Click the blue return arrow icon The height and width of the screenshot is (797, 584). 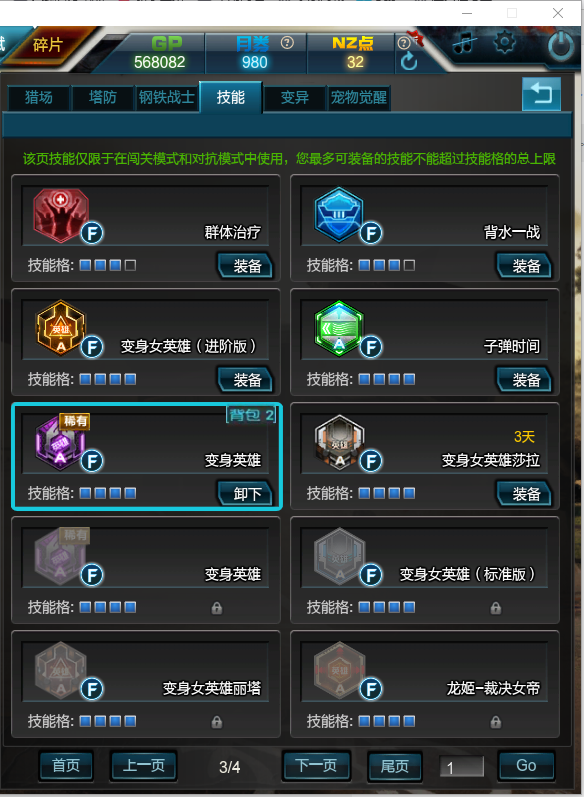(541, 94)
